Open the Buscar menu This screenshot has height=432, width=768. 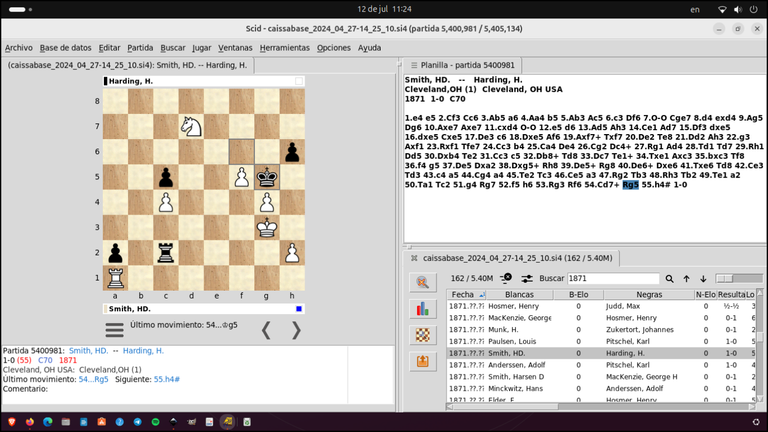pos(173,48)
